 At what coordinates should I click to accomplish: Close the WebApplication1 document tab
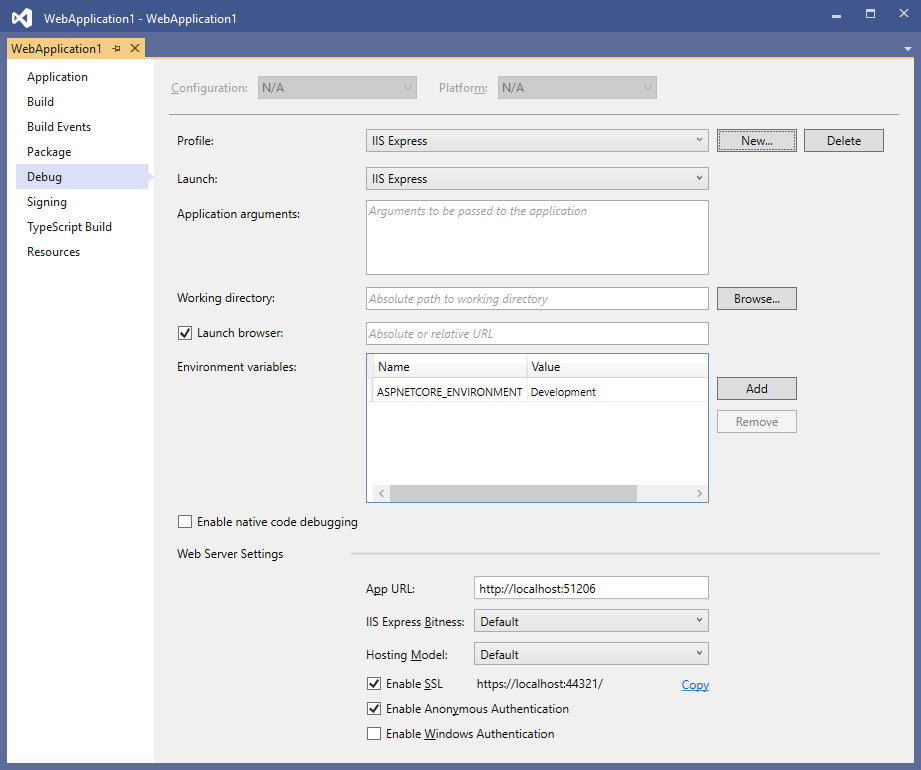point(134,47)
